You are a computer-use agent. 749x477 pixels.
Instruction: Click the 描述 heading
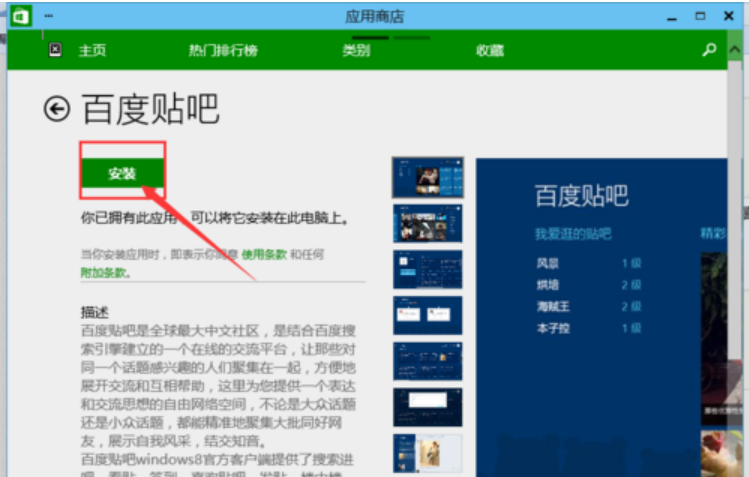95,312
